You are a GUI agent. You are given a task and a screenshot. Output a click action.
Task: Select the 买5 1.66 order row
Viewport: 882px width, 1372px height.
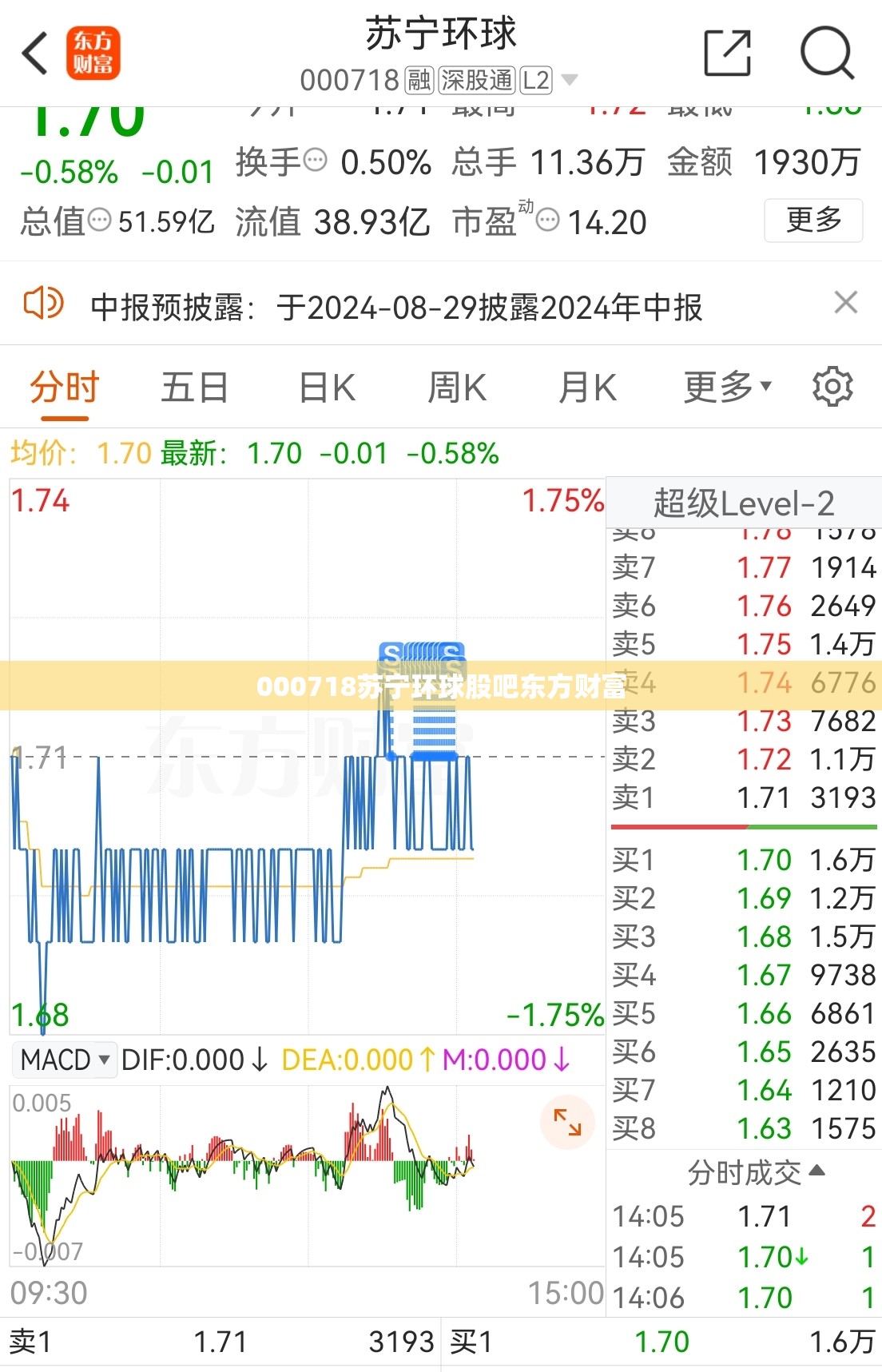coord(744,1013)
